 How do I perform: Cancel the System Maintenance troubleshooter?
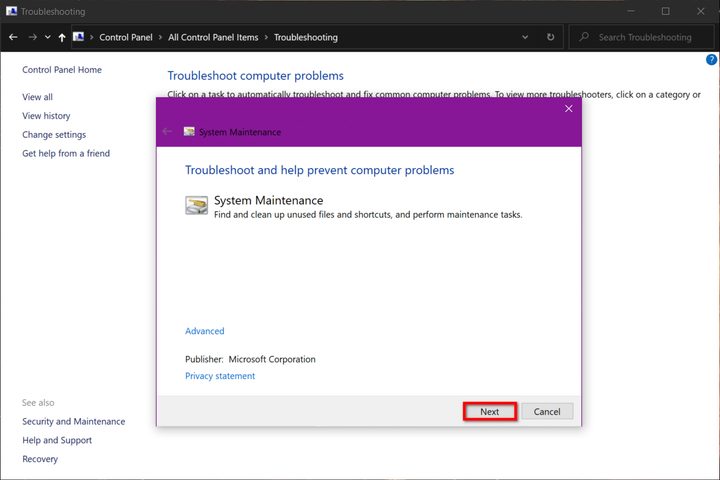(x=547, y=412)
